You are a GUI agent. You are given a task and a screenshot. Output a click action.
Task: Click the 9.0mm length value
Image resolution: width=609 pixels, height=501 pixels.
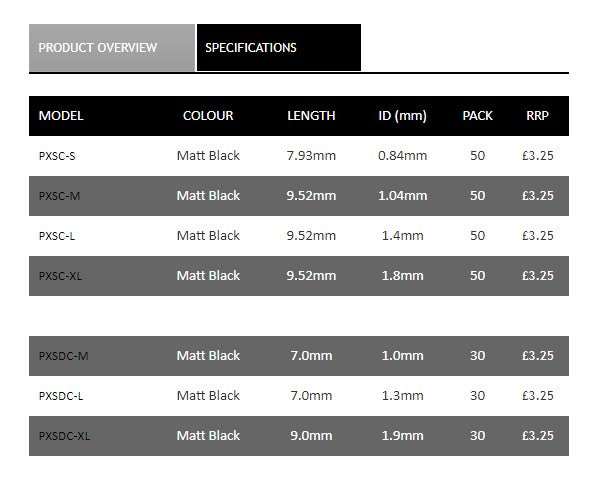(x=311, y=436)
